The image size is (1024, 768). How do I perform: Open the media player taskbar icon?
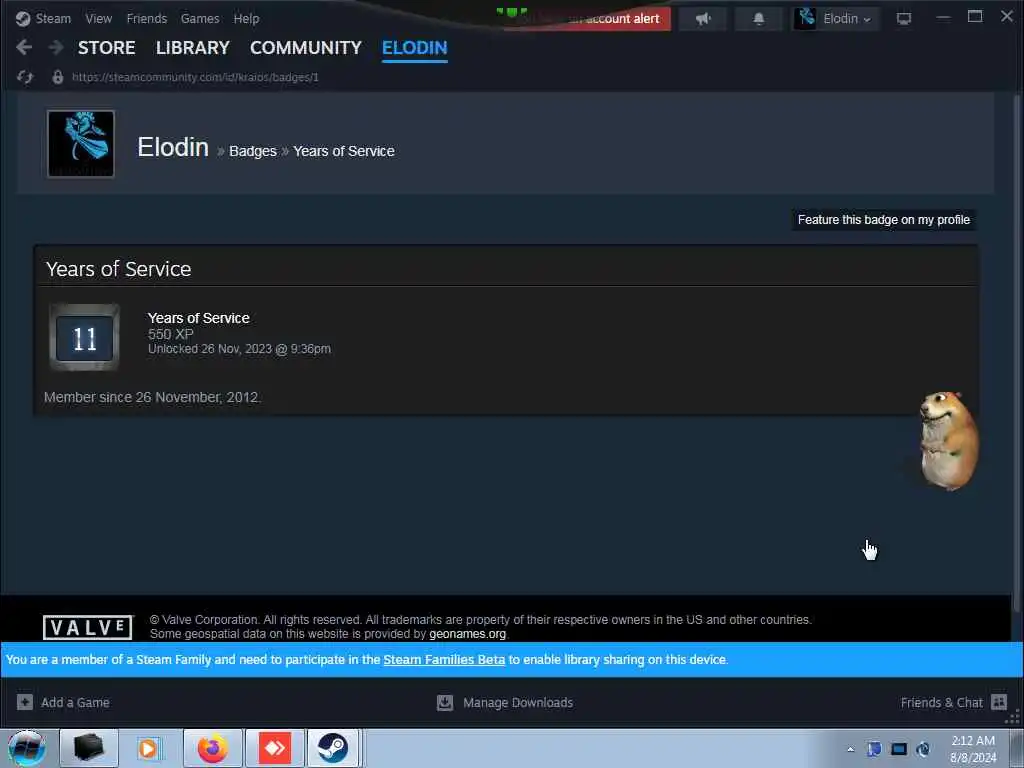click(x=149, y=748)
